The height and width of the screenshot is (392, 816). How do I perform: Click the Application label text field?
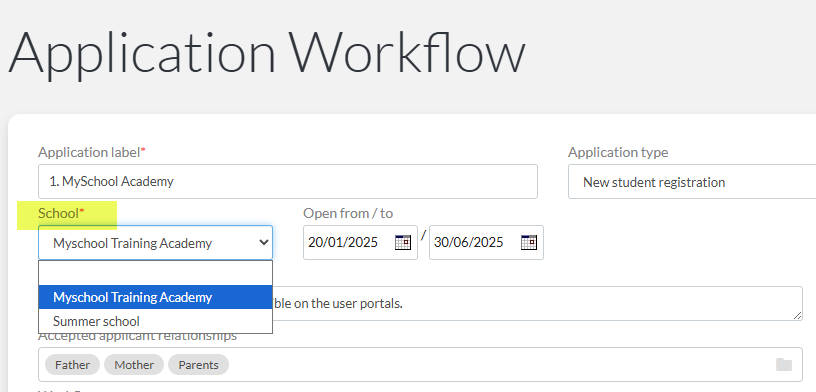[x=288, y=182]
